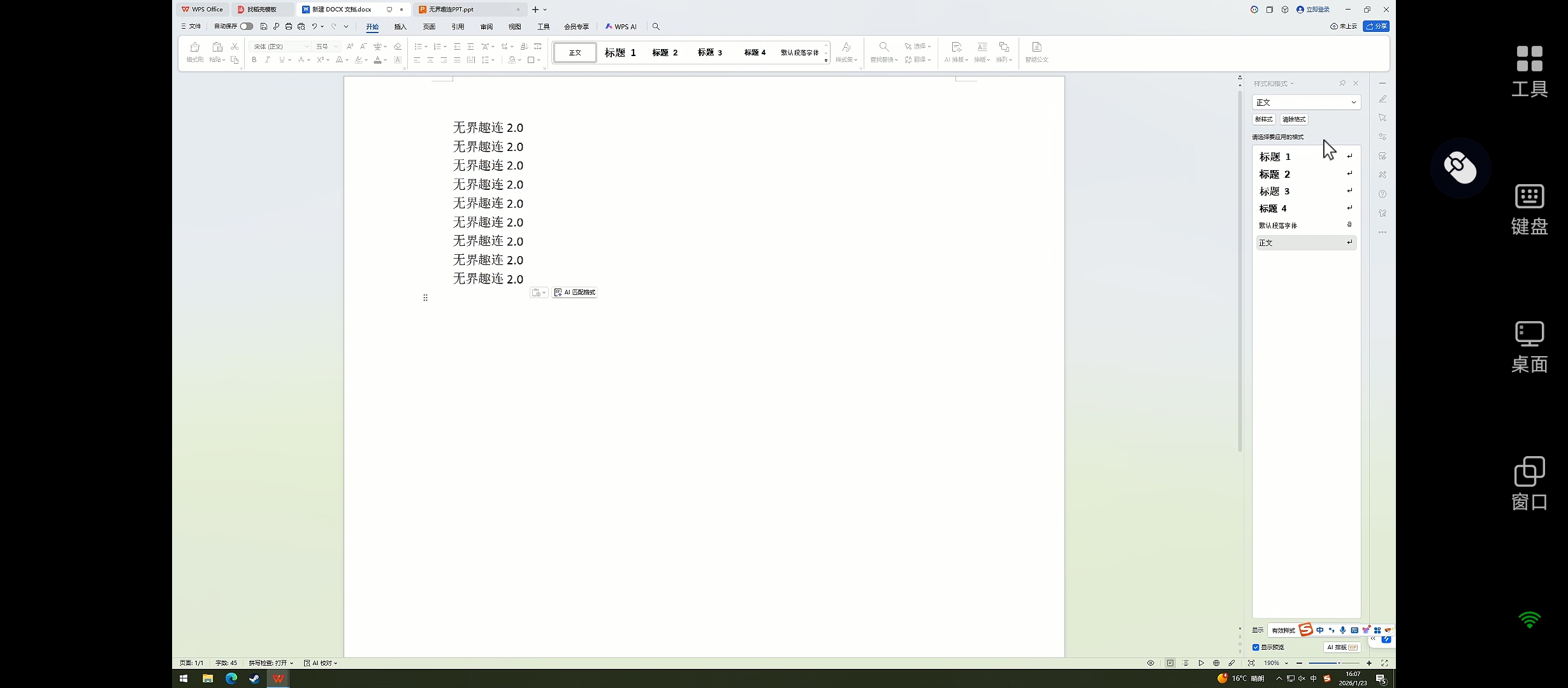This screenshot has width=1568, height=688.
Task: Open Microsoft Edge from the taskbar
Action: (x=231, y=679)
